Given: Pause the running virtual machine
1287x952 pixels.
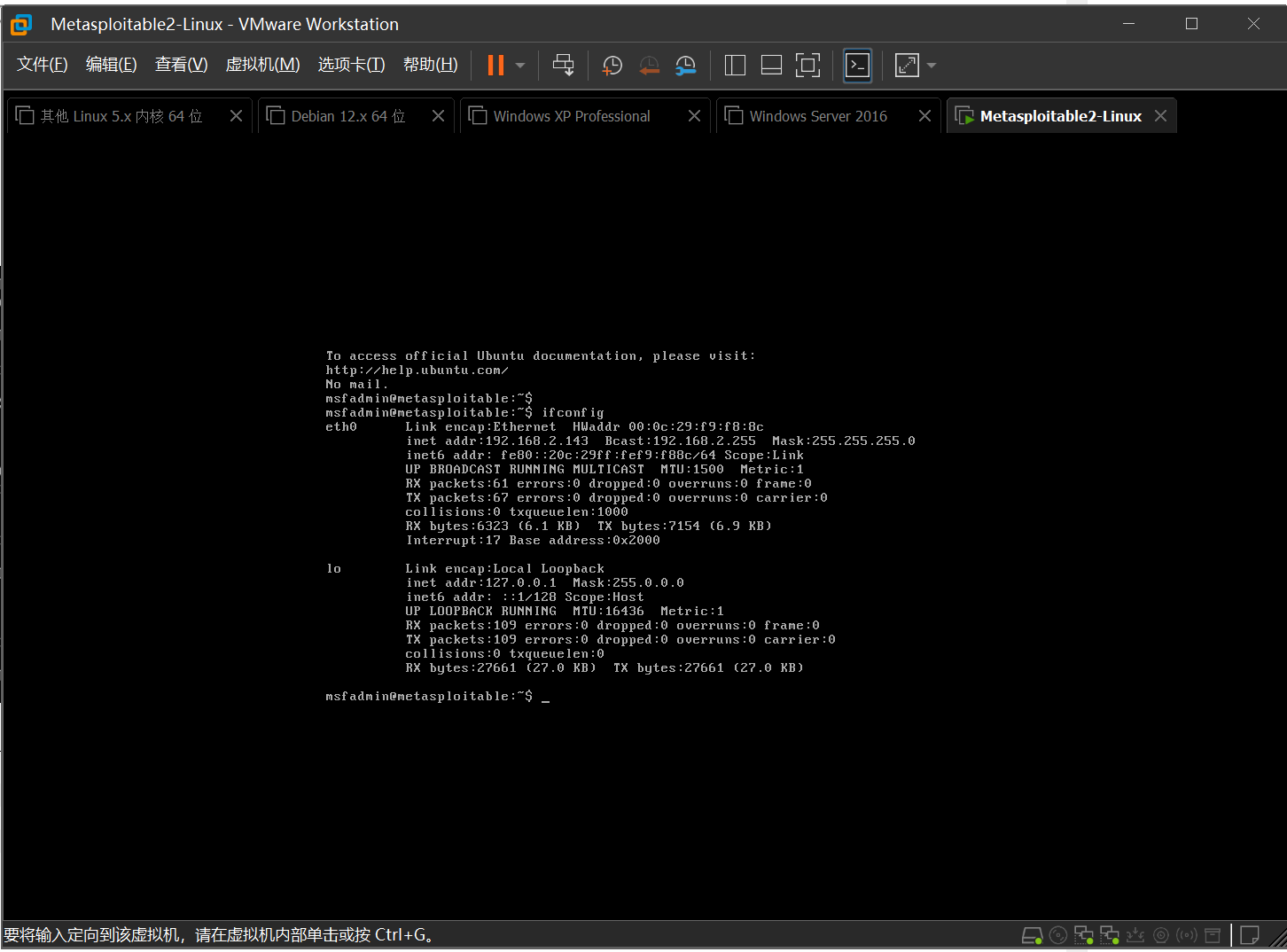Looking at the screenshot, I should coord(495,65).
